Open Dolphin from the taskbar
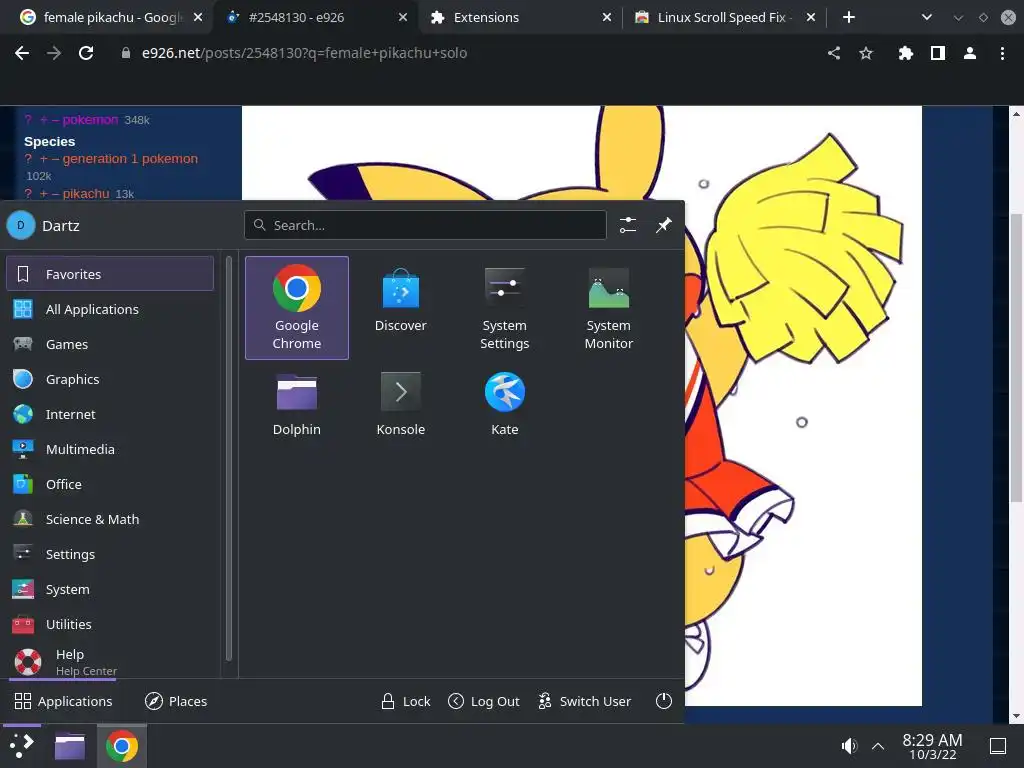This screenshot has height=768, width=1024. pyautogui.click(x=70, y=746)
